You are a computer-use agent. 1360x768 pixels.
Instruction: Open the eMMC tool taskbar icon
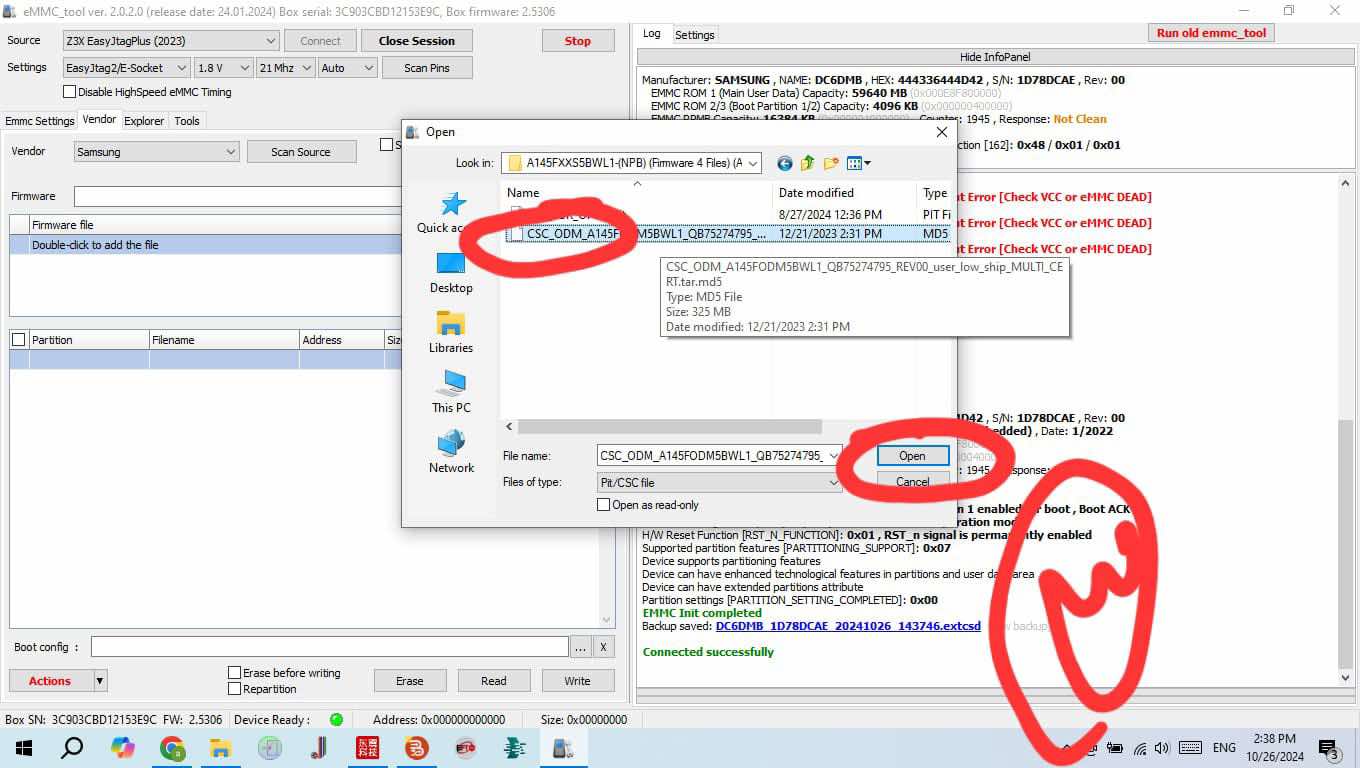(x=563, y=748)
